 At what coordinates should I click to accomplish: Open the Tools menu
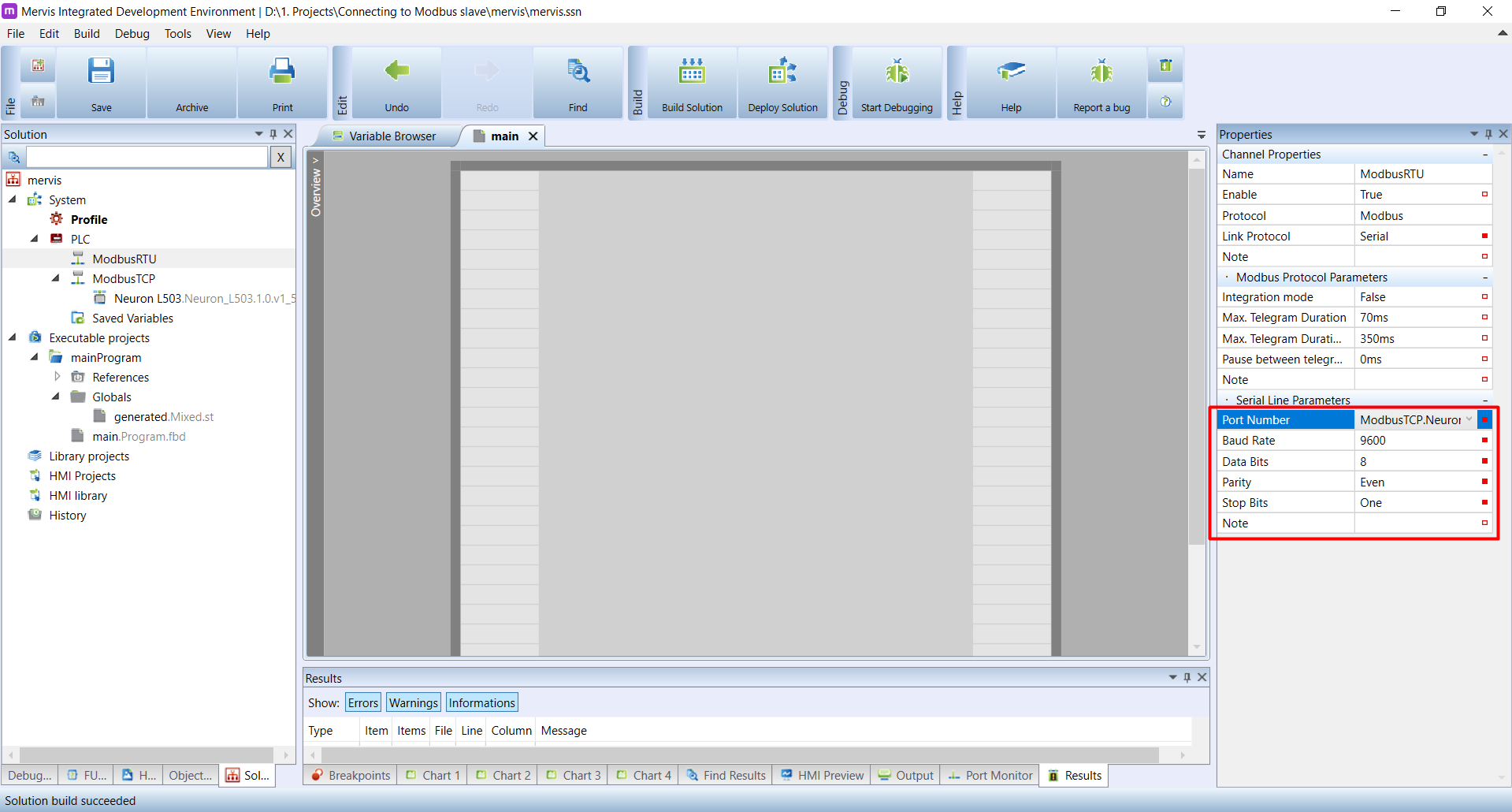tap(177, 34)
